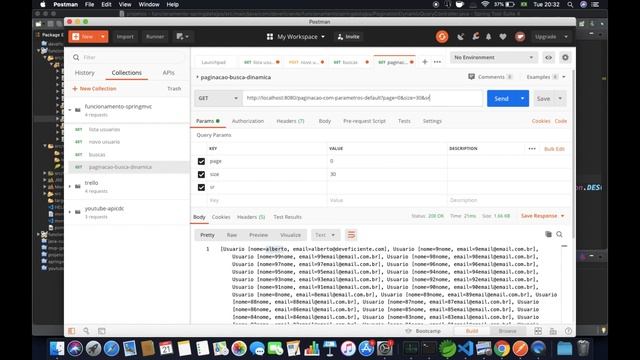Open the Save button dropdown arrow
Image resolution: width=640 pixels, height=360 pixels.
coord(560,98)
